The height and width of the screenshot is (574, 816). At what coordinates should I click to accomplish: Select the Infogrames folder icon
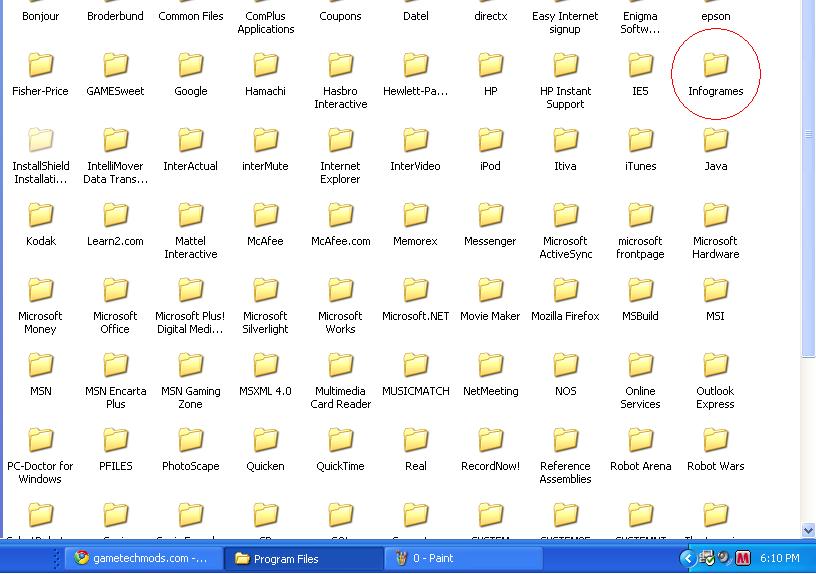click(x=716, y=65)
